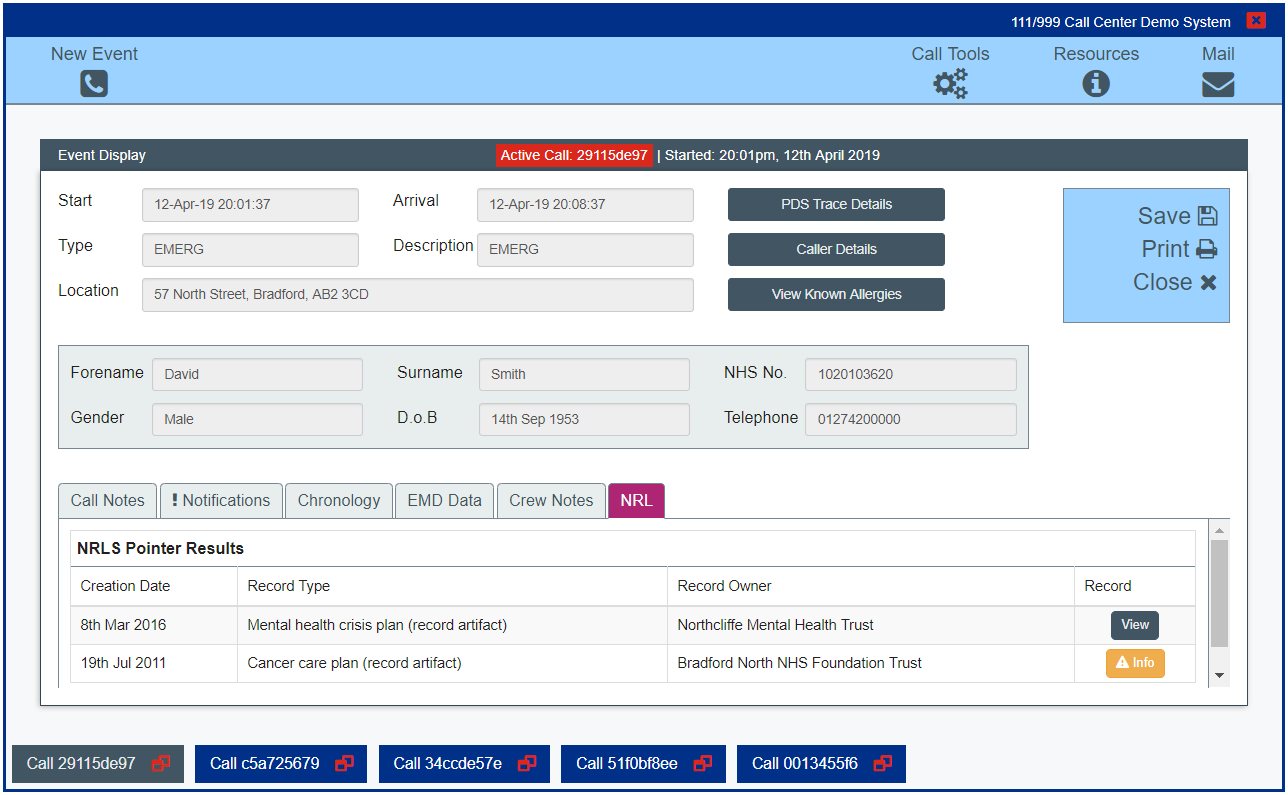Click the Forename field David
This screenshot has height=795, width=1288.
(257, 375)
